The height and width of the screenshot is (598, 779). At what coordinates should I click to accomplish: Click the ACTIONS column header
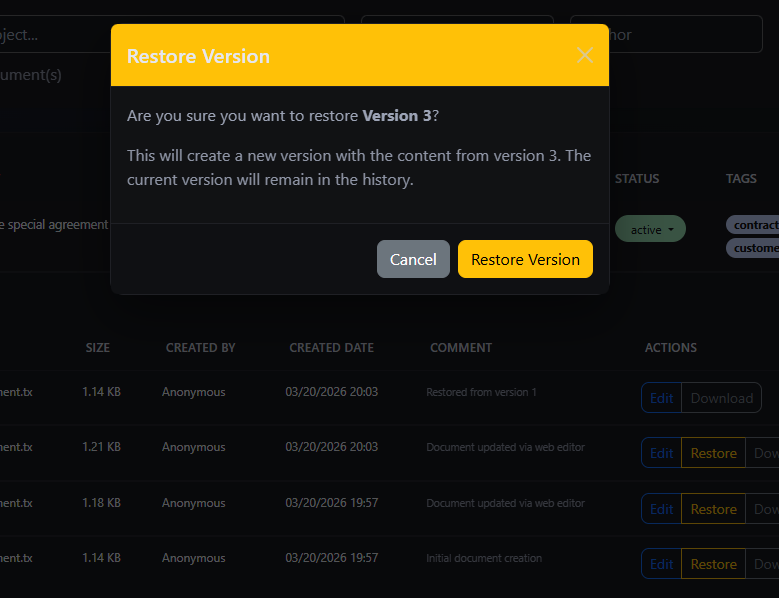click(x=671, y=348)
